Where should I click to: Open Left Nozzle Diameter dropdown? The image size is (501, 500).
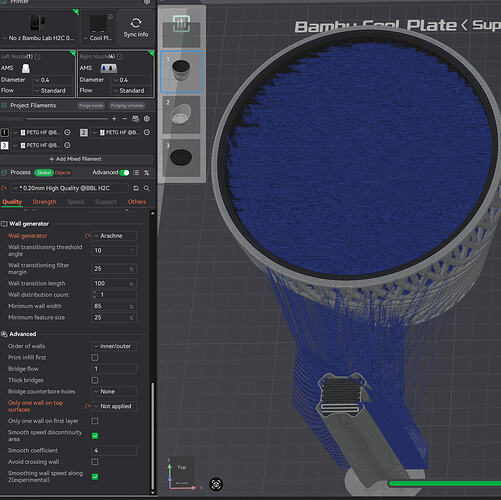coord(53,80)
